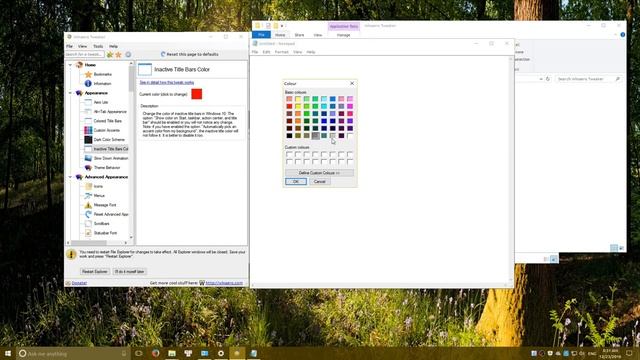Click Define Custom Colours button
This screenshot has height=360, width=640.
click(319, 173)
